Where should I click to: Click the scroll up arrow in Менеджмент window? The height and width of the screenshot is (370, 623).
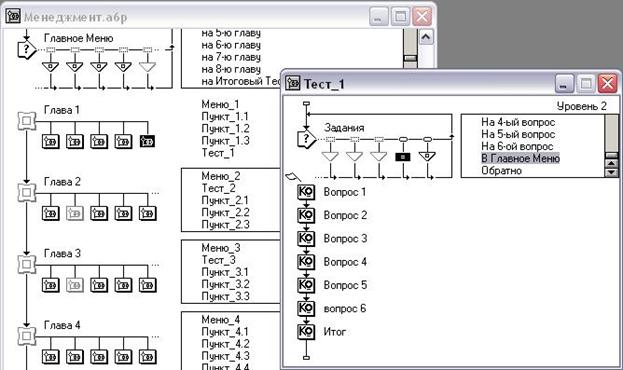coord(426,38)
